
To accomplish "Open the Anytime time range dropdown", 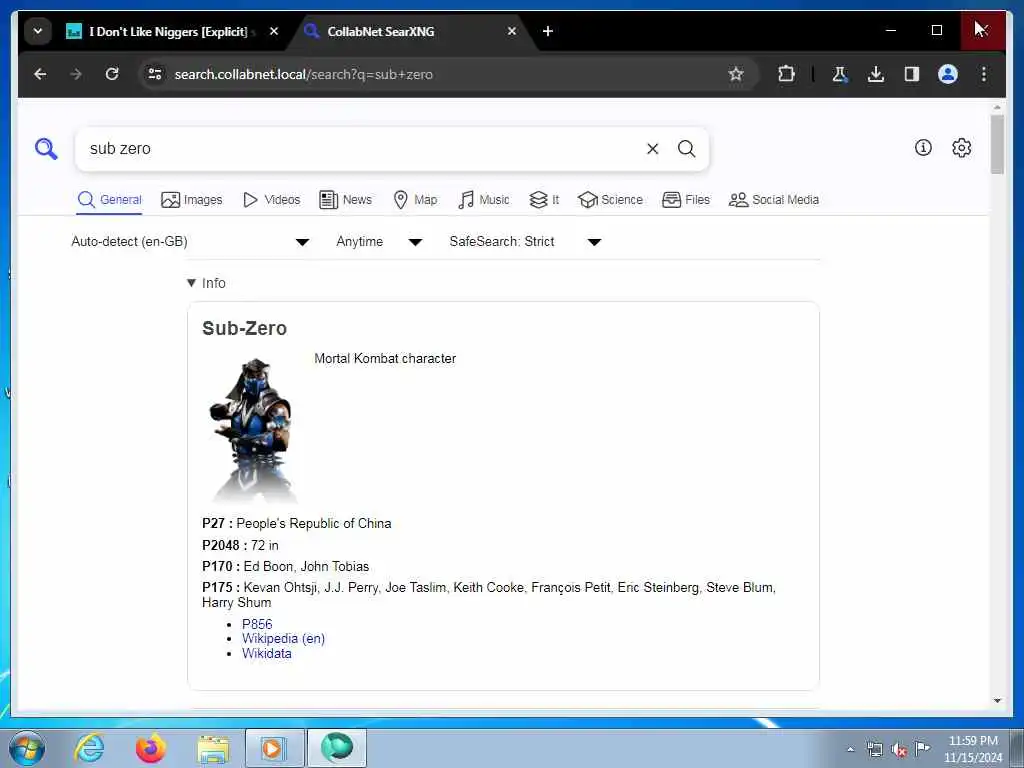I will click(x=379, y=242).
